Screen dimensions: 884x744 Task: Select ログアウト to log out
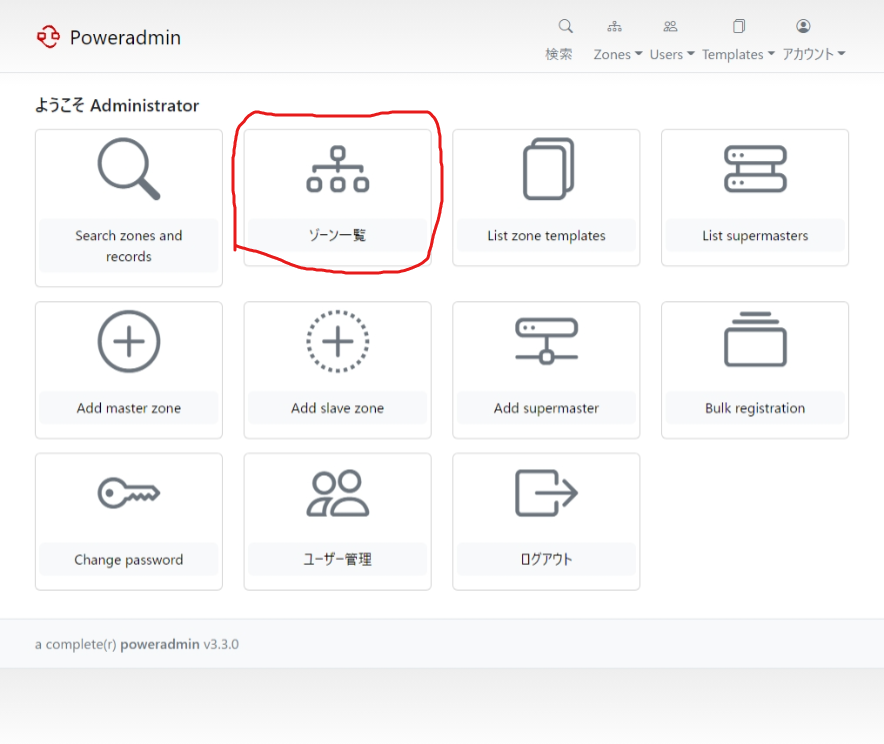pos(546,559)
